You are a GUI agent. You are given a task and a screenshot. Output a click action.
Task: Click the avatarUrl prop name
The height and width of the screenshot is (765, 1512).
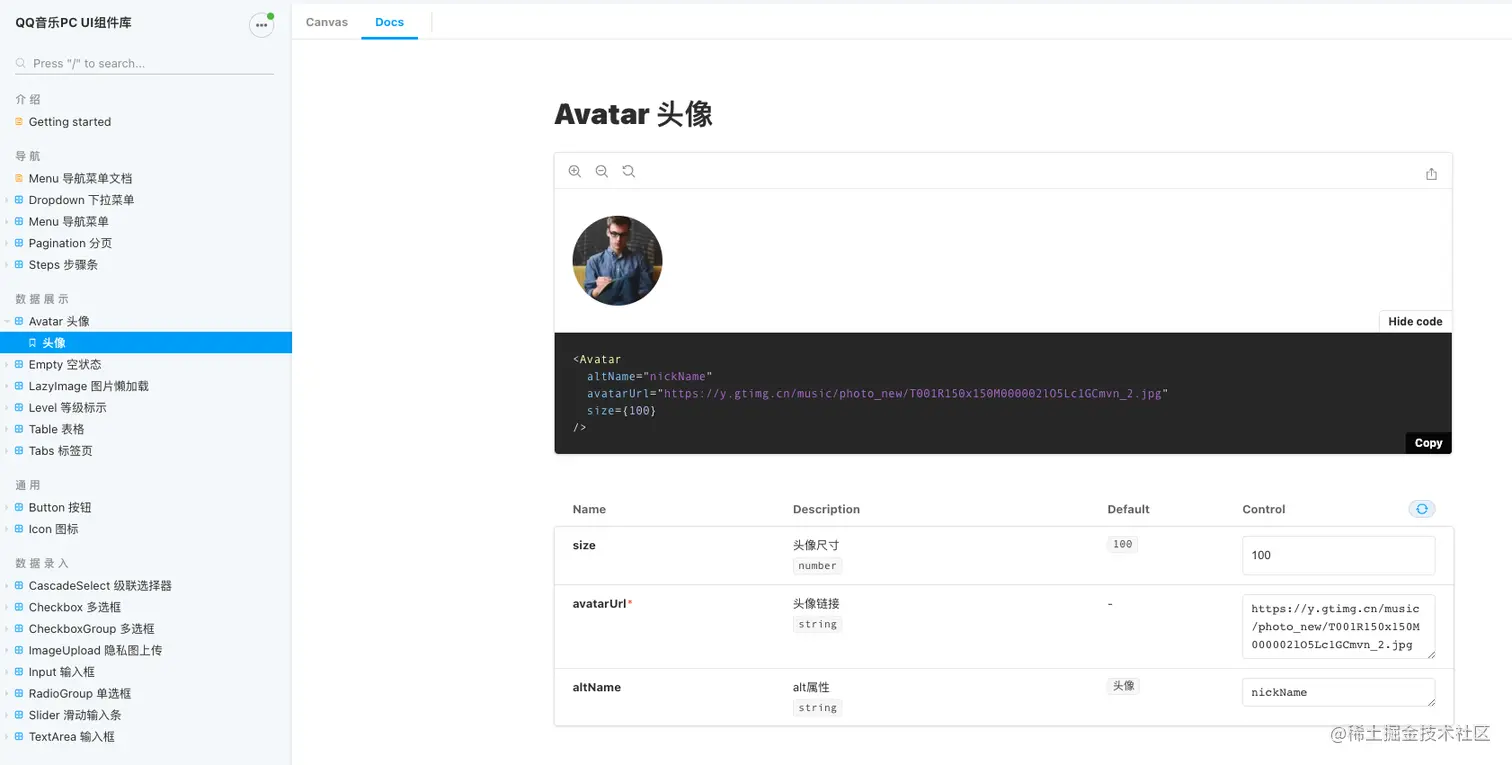coord(602,604)
